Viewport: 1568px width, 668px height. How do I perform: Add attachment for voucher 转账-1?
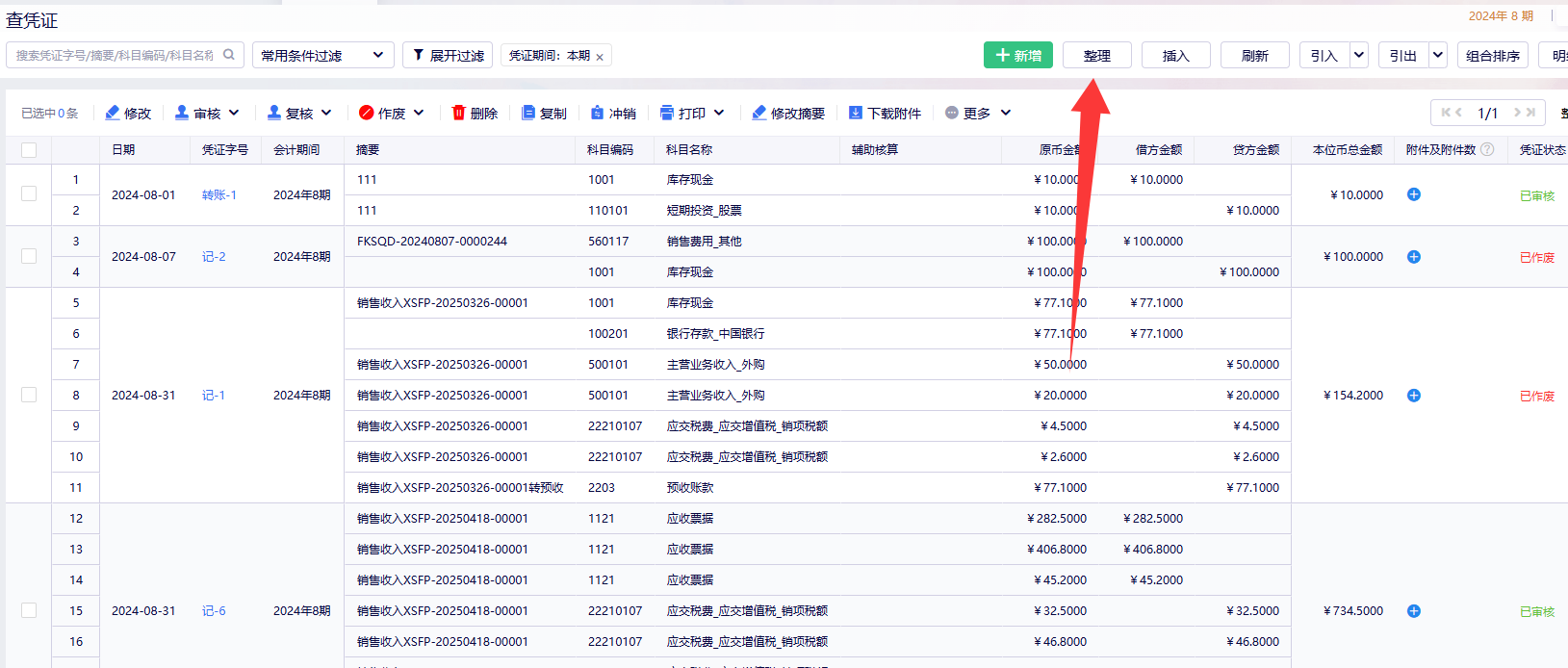(x=1414, y=194)
